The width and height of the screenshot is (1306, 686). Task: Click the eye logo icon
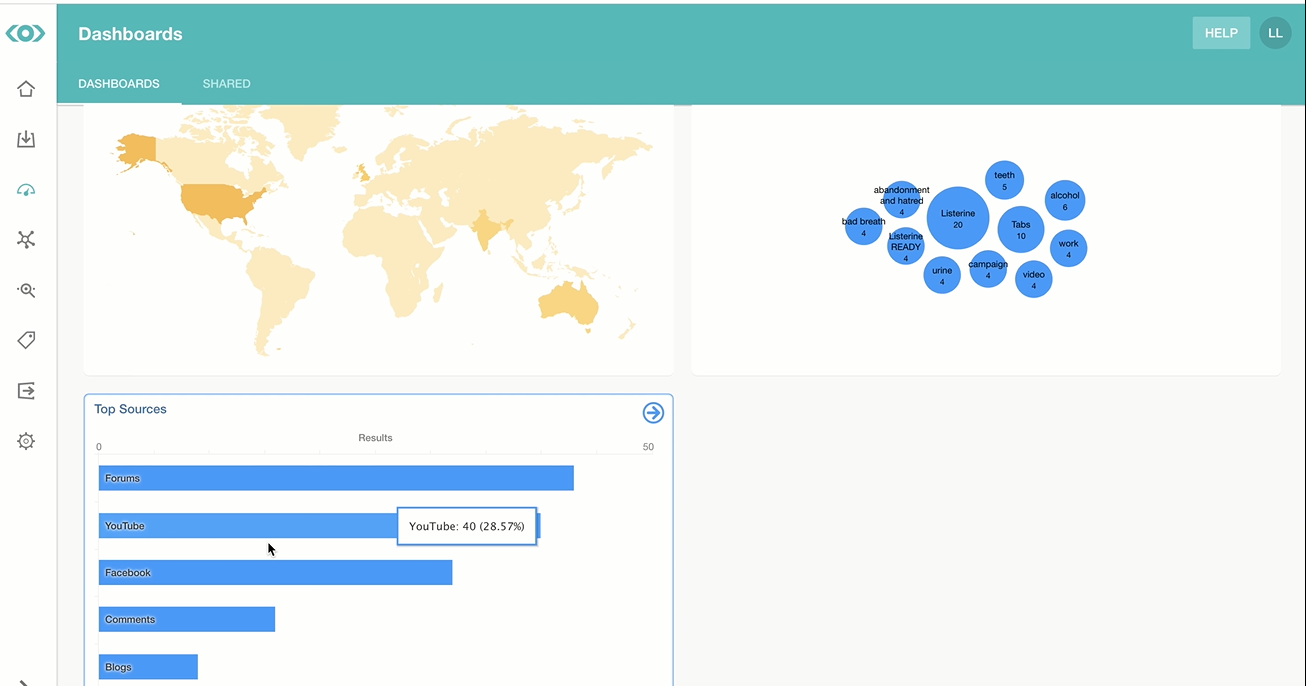26,34
